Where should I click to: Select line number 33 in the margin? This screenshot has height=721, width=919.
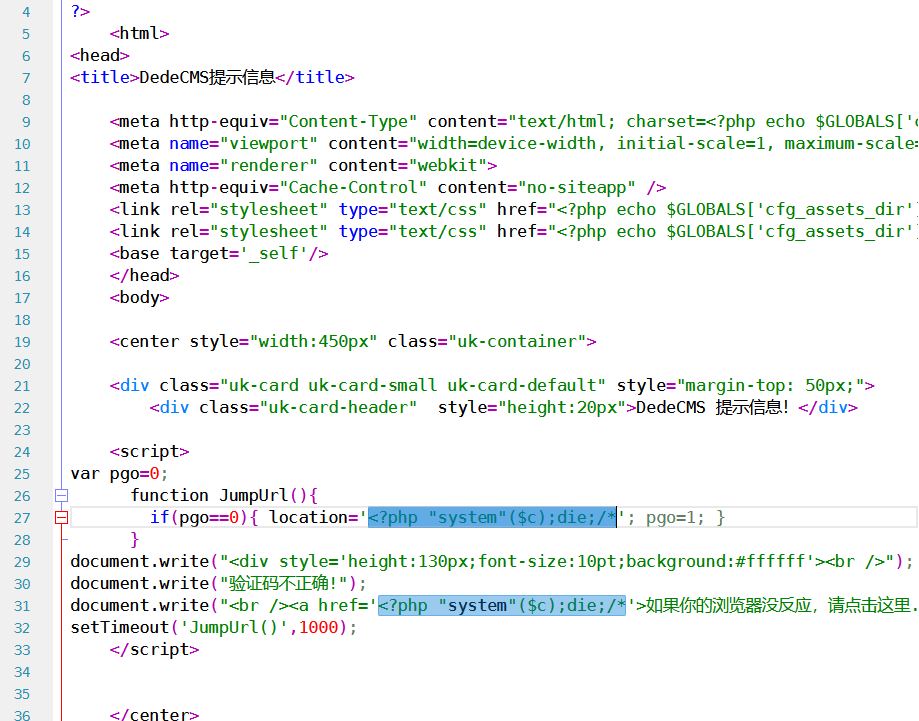pos(22,650)
